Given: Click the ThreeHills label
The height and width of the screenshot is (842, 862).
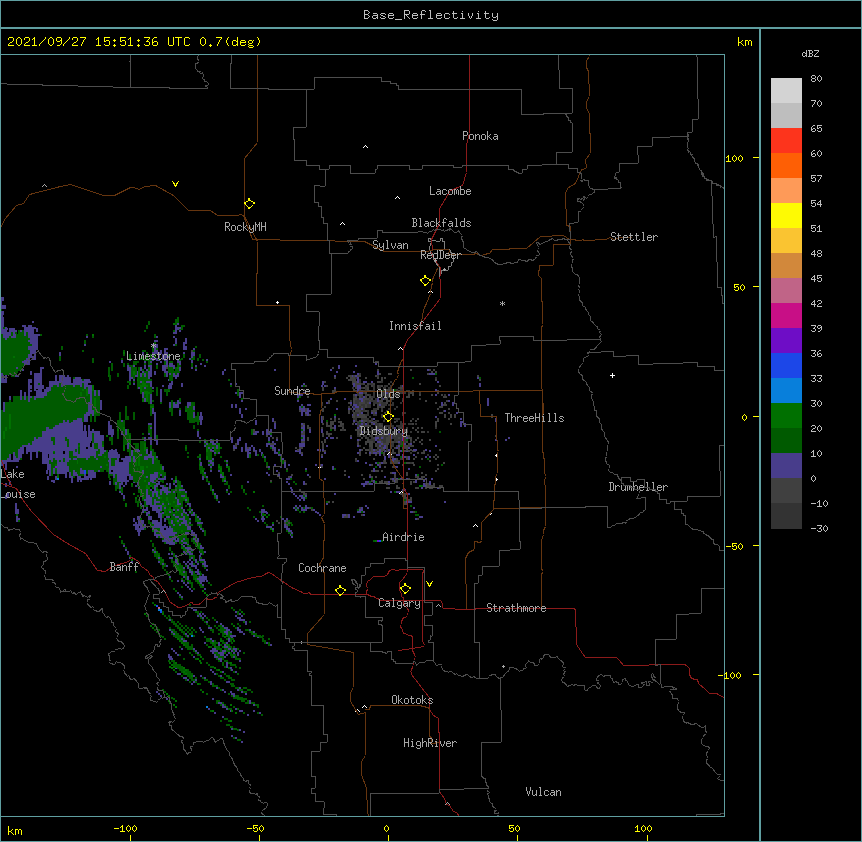Looking at the screenshot, I should click(534, 418).
